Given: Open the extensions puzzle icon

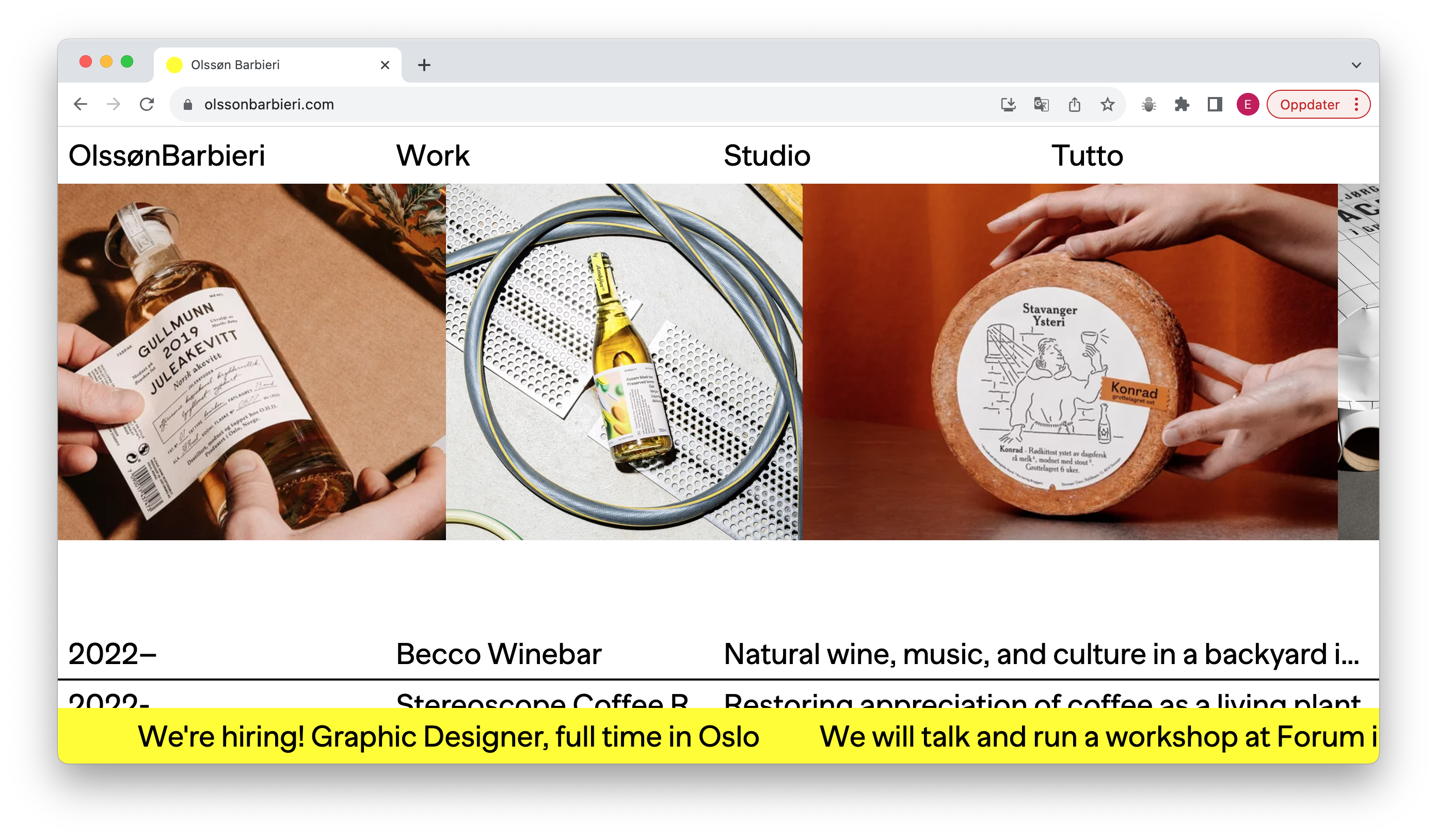Looking at the screenshot, I should [1181, 104].
